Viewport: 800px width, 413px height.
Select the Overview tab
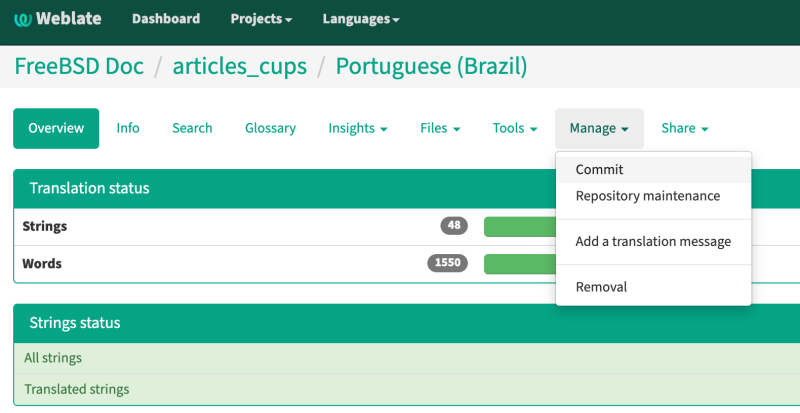56,128
